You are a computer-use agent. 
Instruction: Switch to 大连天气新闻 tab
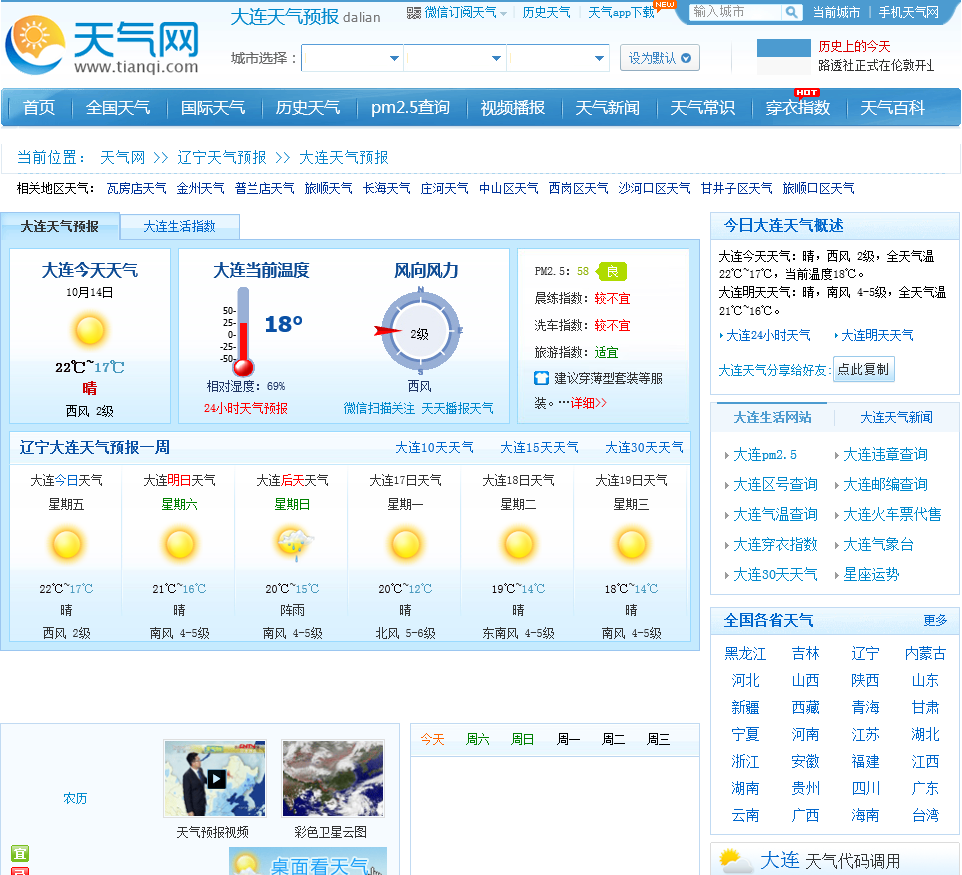(x=896, y=418)
